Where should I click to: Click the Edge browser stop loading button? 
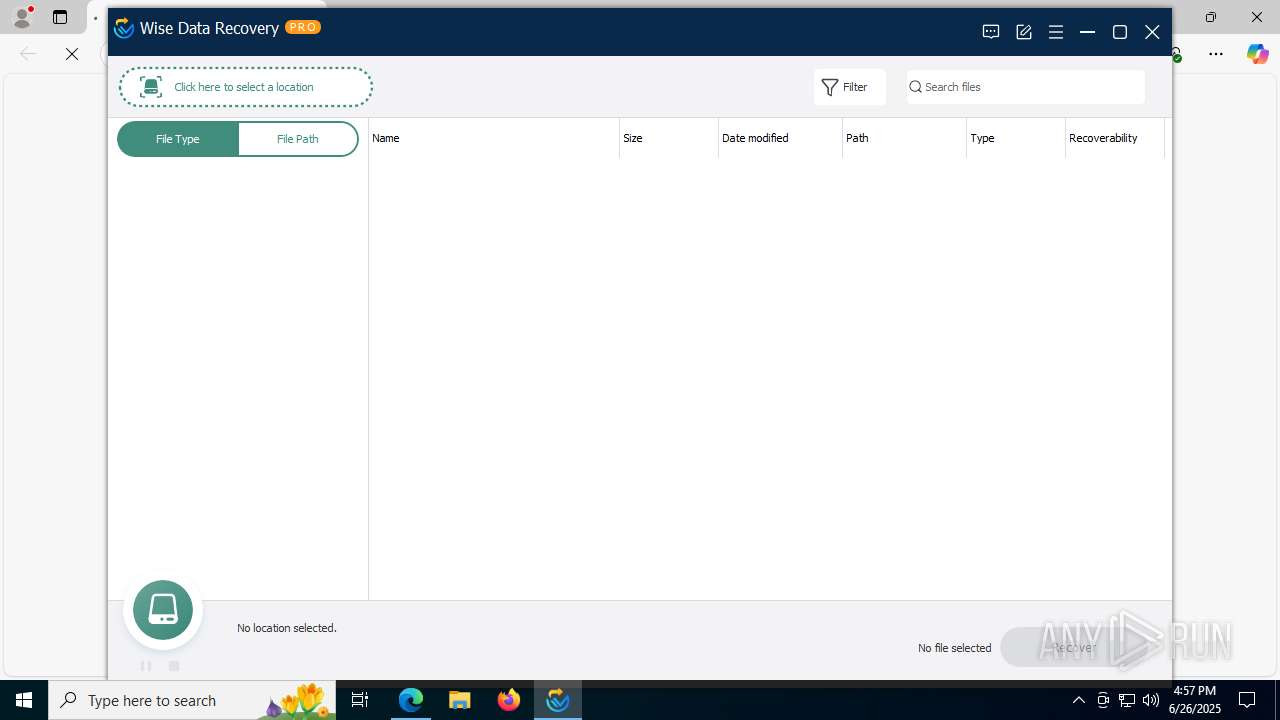[72, 54]
